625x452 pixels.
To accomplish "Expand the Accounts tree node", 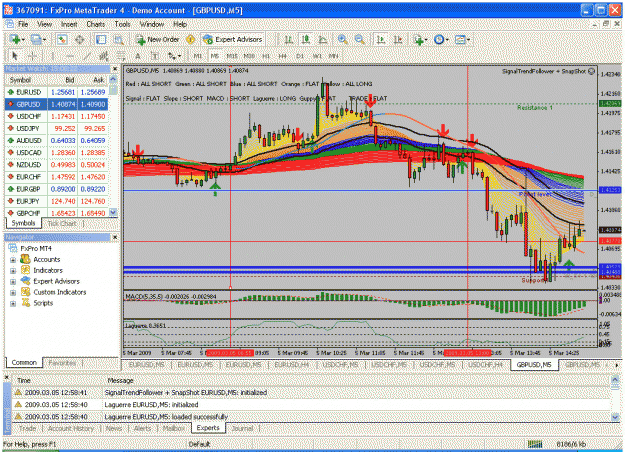I will tap(13, 260).
